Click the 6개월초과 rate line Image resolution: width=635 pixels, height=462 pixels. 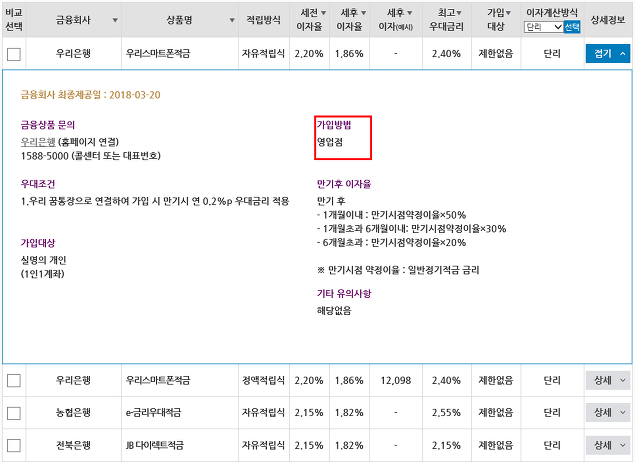pos(392,243)
